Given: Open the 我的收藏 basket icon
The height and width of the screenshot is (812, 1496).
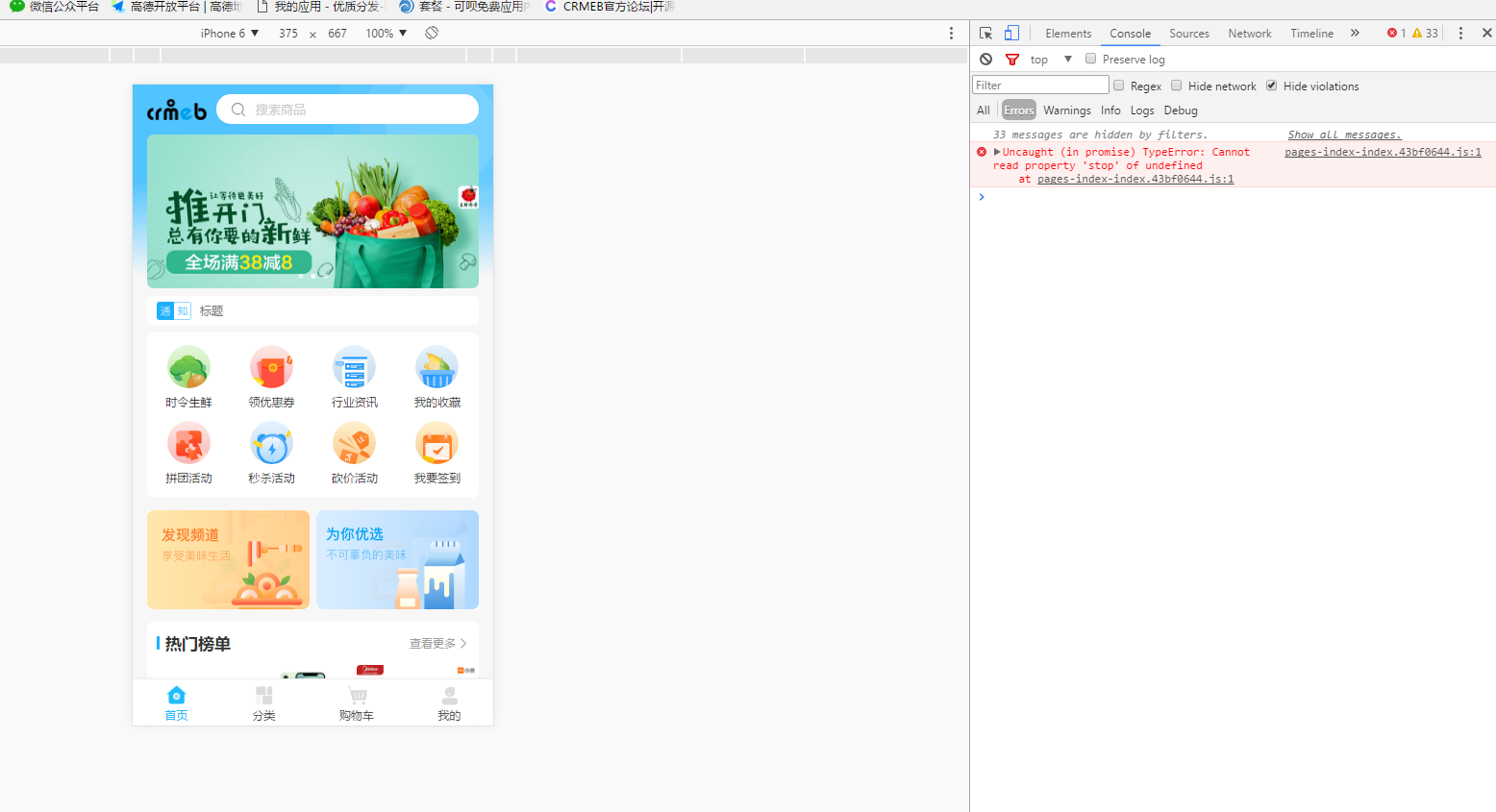Looking at the screenshot, I should [436, 367].
